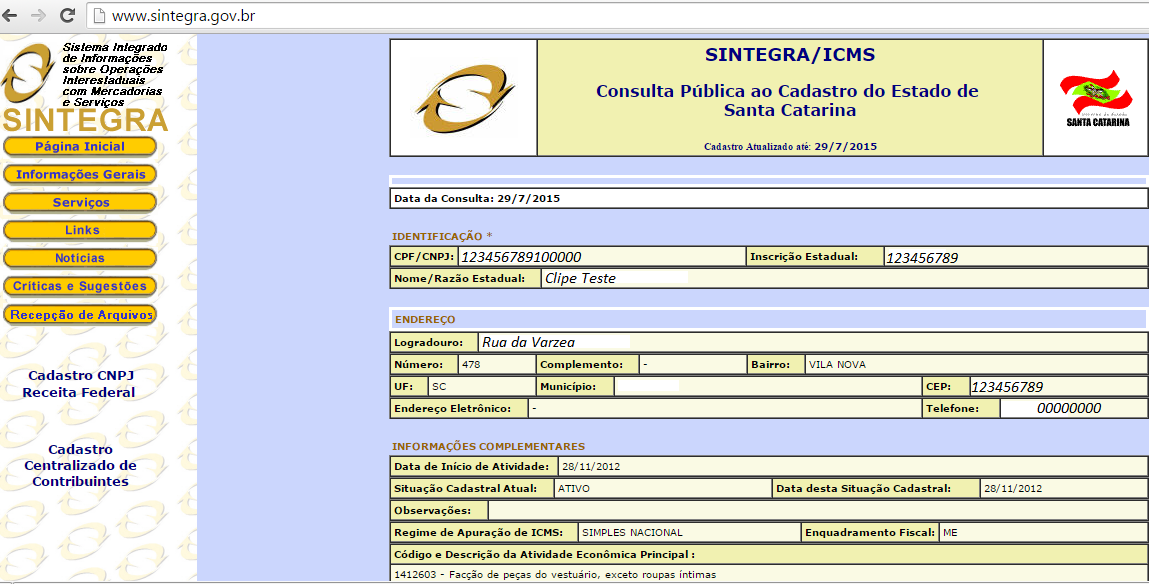Focus the address bar with www.sintegra.gov.br
This screenshot has width=1149, height=584.
click(616, 15)
